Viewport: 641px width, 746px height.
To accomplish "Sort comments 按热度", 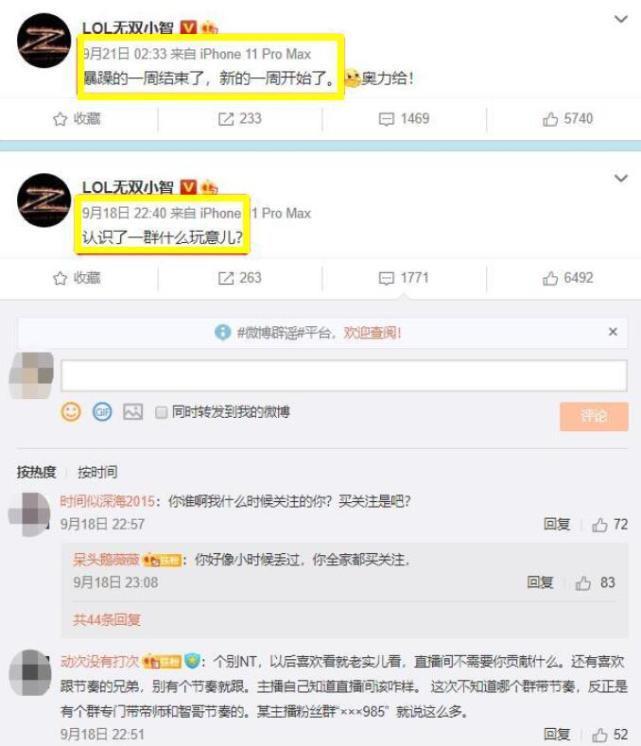I will pyautogui.click(x=36, y=472).
